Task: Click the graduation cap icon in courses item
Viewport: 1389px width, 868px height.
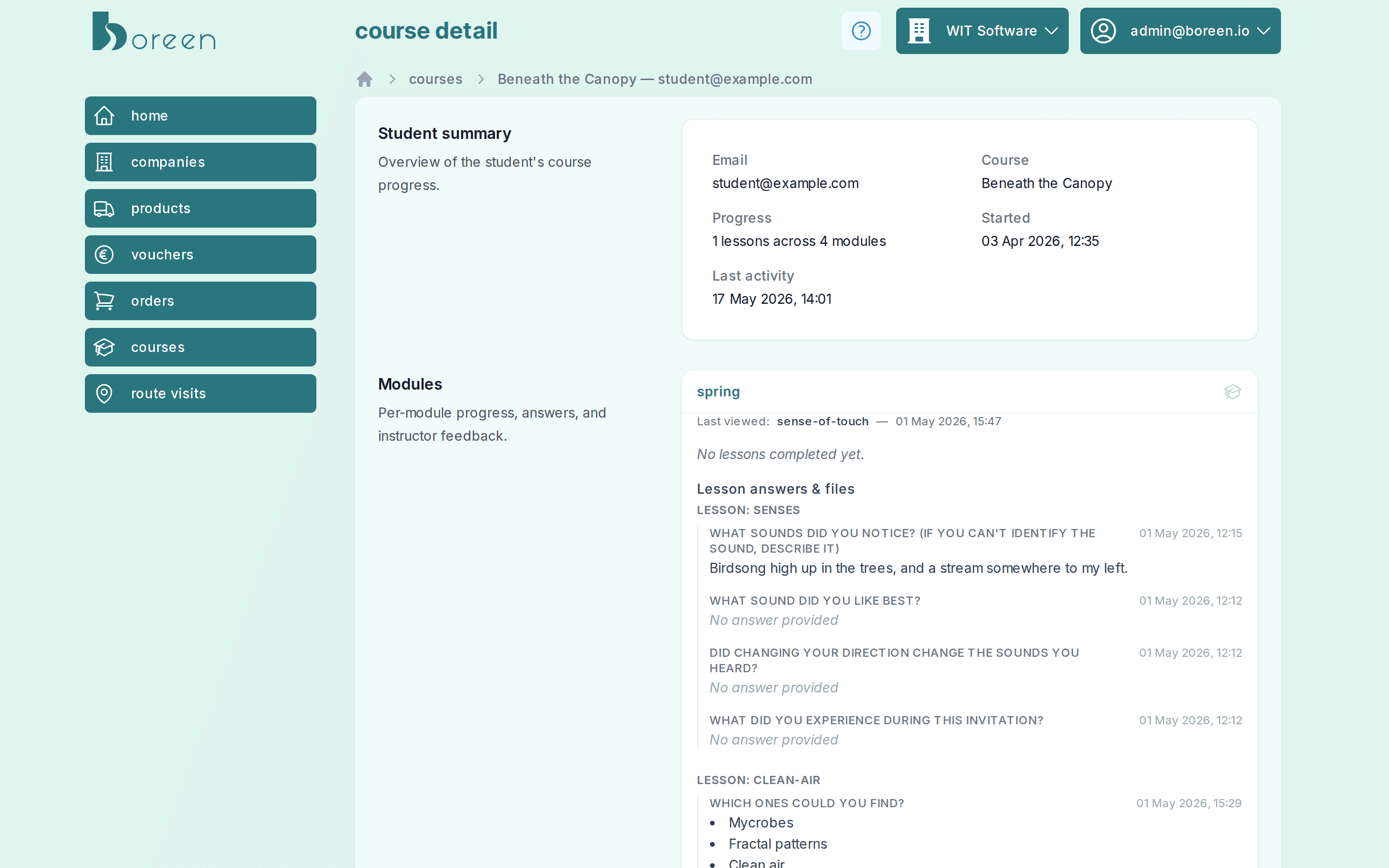Action: (104, 347)
